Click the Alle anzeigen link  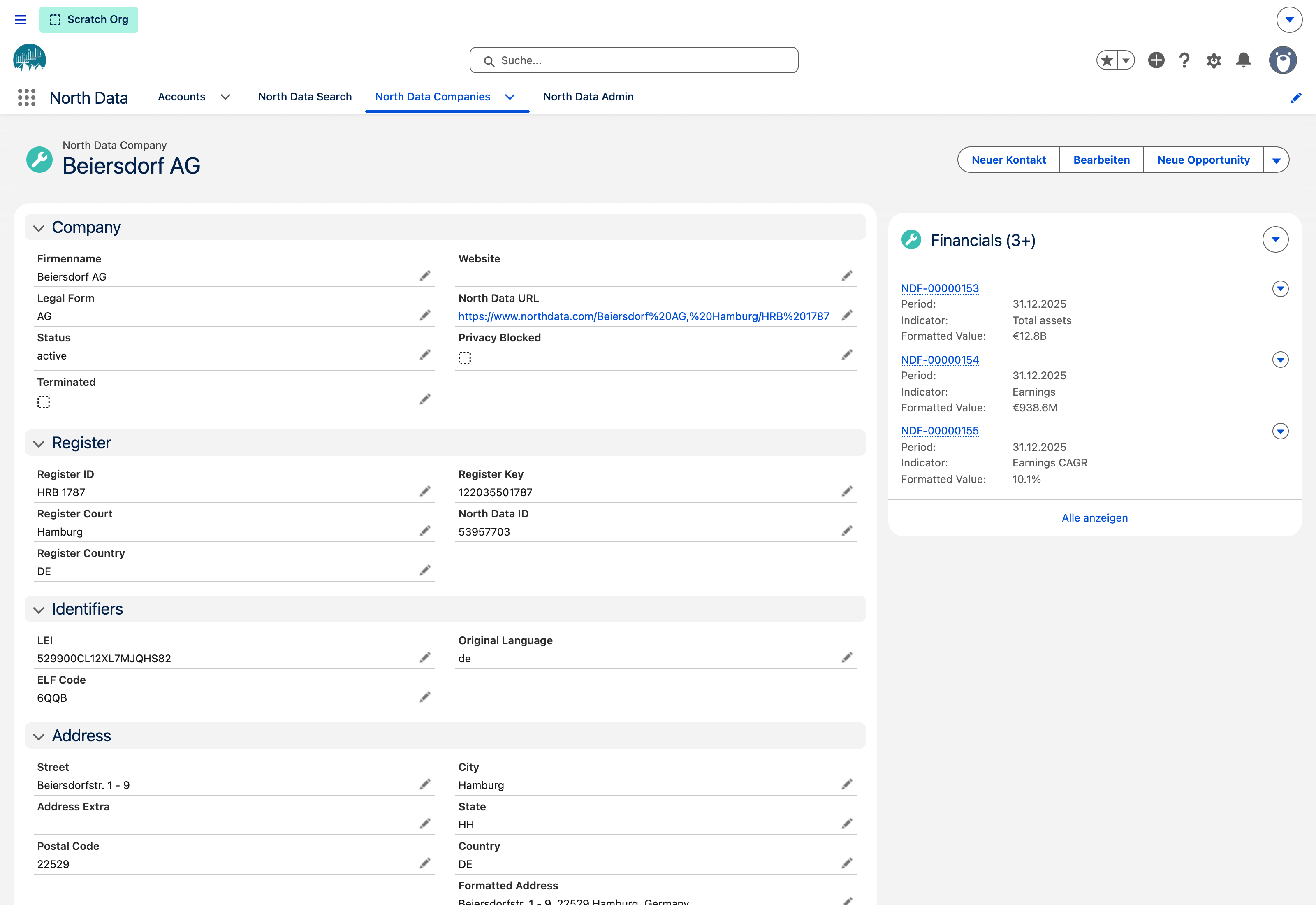point(1094,518)
